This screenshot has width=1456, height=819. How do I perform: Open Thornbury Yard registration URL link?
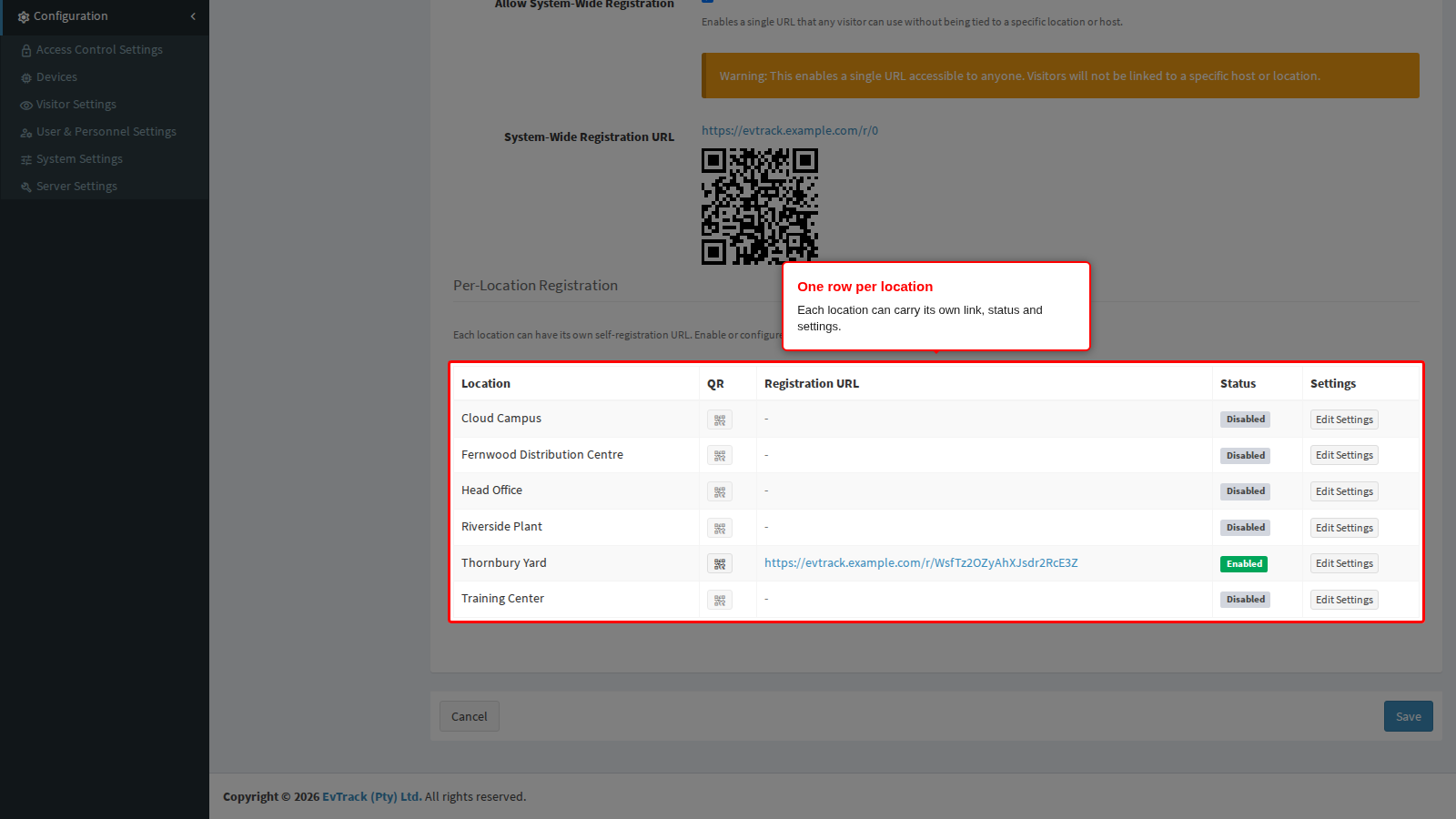click(x=921, y=562)
